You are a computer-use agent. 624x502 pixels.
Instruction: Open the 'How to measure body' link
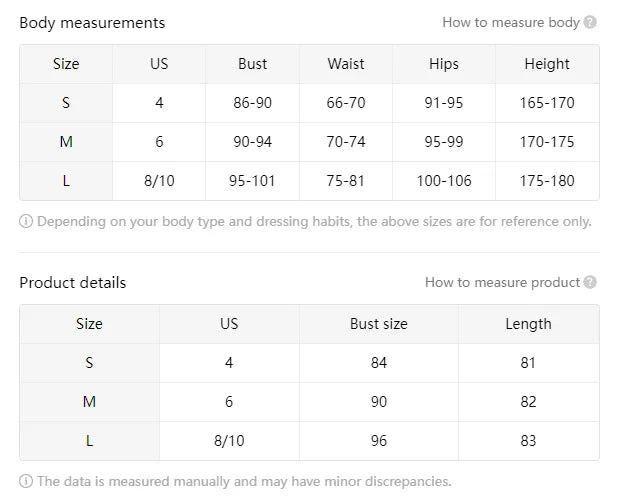510,22
